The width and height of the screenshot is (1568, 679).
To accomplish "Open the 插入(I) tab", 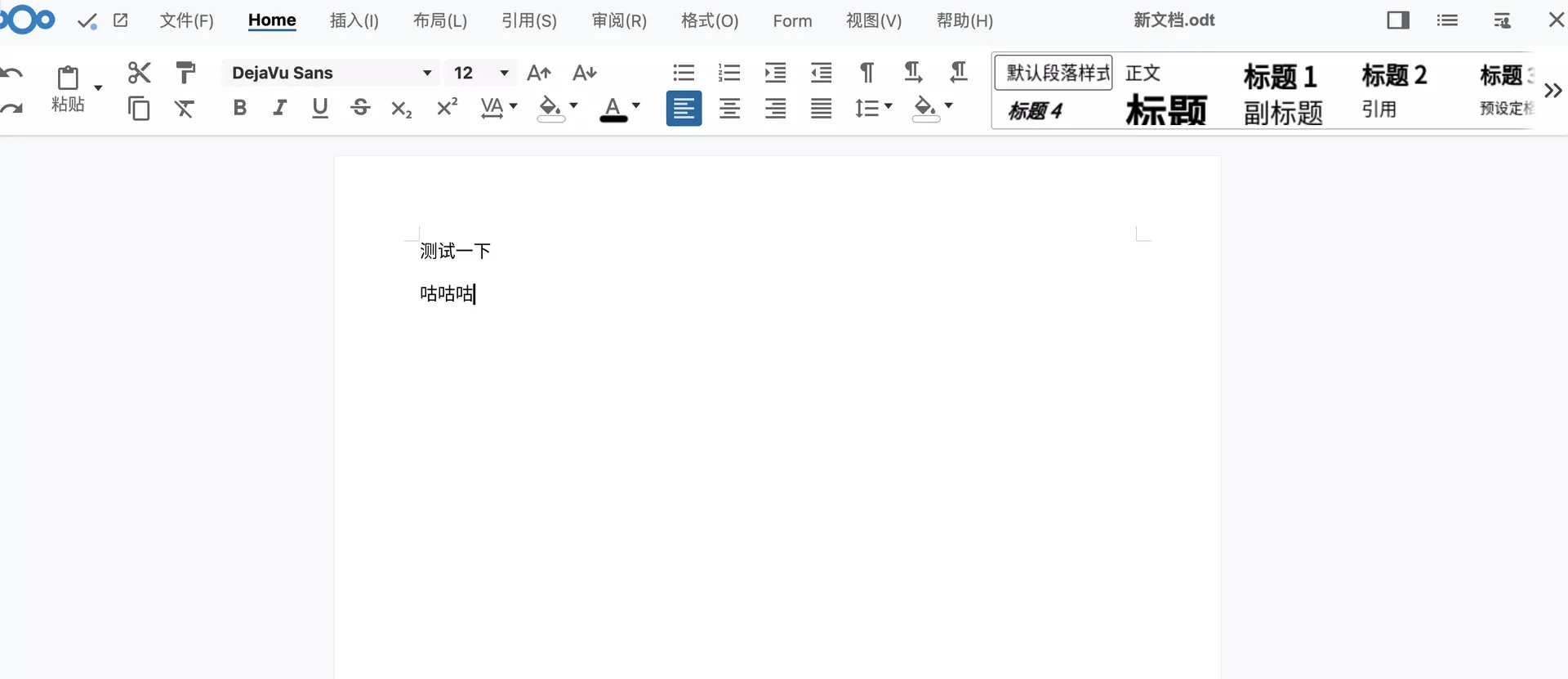I will (354, 20).
